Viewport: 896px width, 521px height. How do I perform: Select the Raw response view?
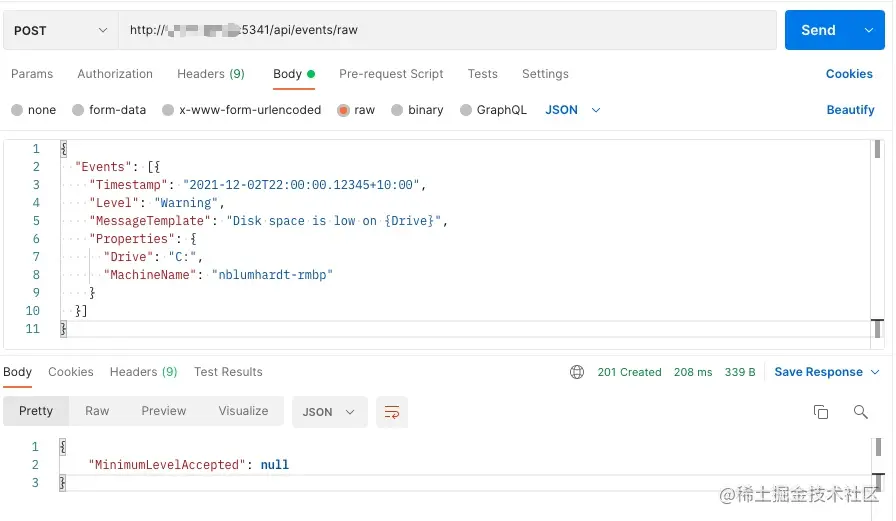point(97,411)
